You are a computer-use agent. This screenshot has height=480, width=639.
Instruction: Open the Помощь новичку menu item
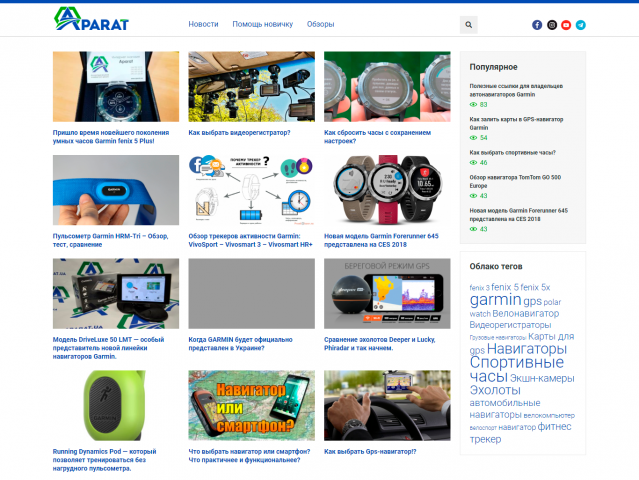pos(262,24)
